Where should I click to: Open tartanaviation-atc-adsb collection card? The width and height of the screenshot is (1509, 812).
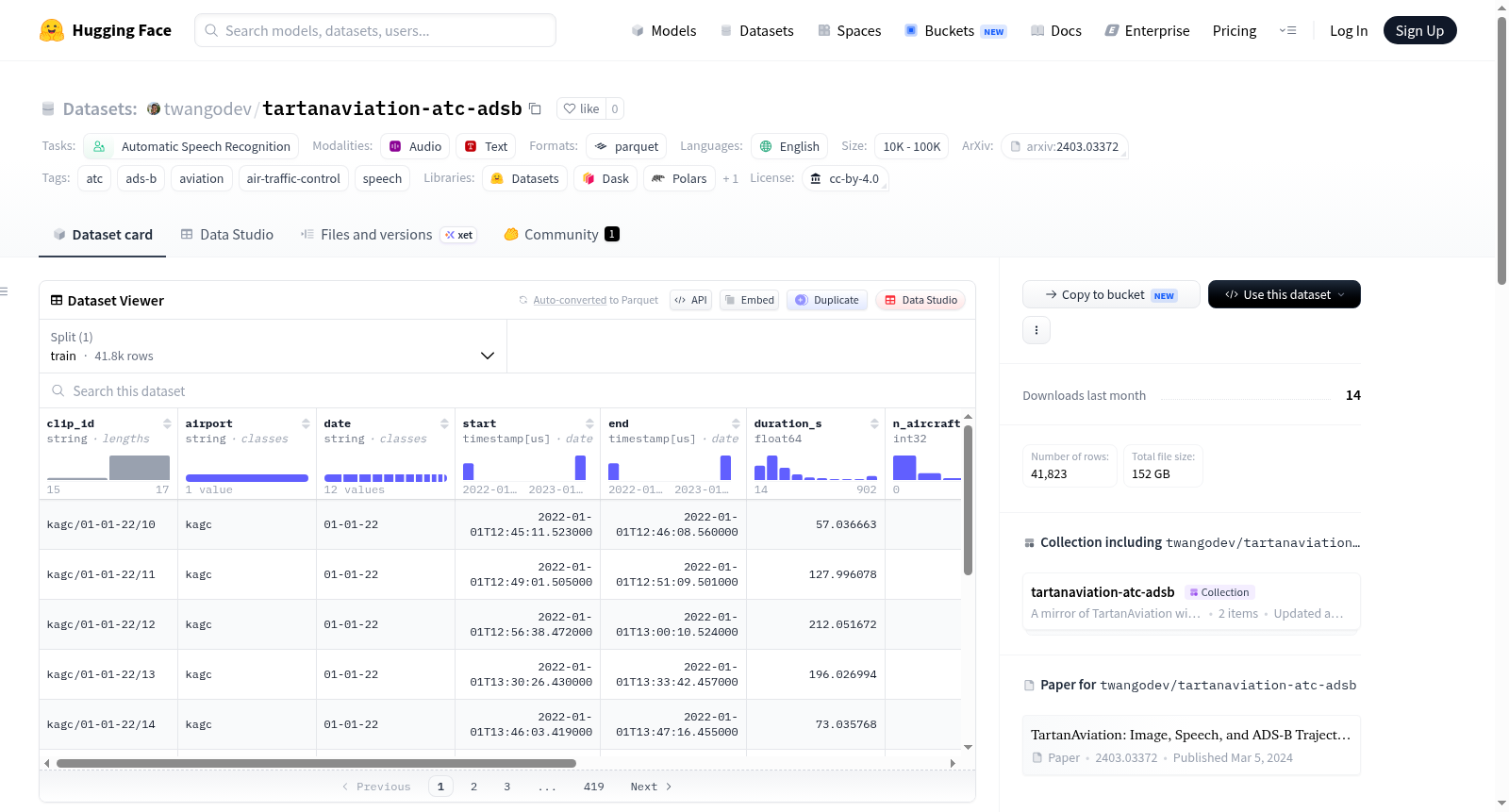pos(1191,603)
